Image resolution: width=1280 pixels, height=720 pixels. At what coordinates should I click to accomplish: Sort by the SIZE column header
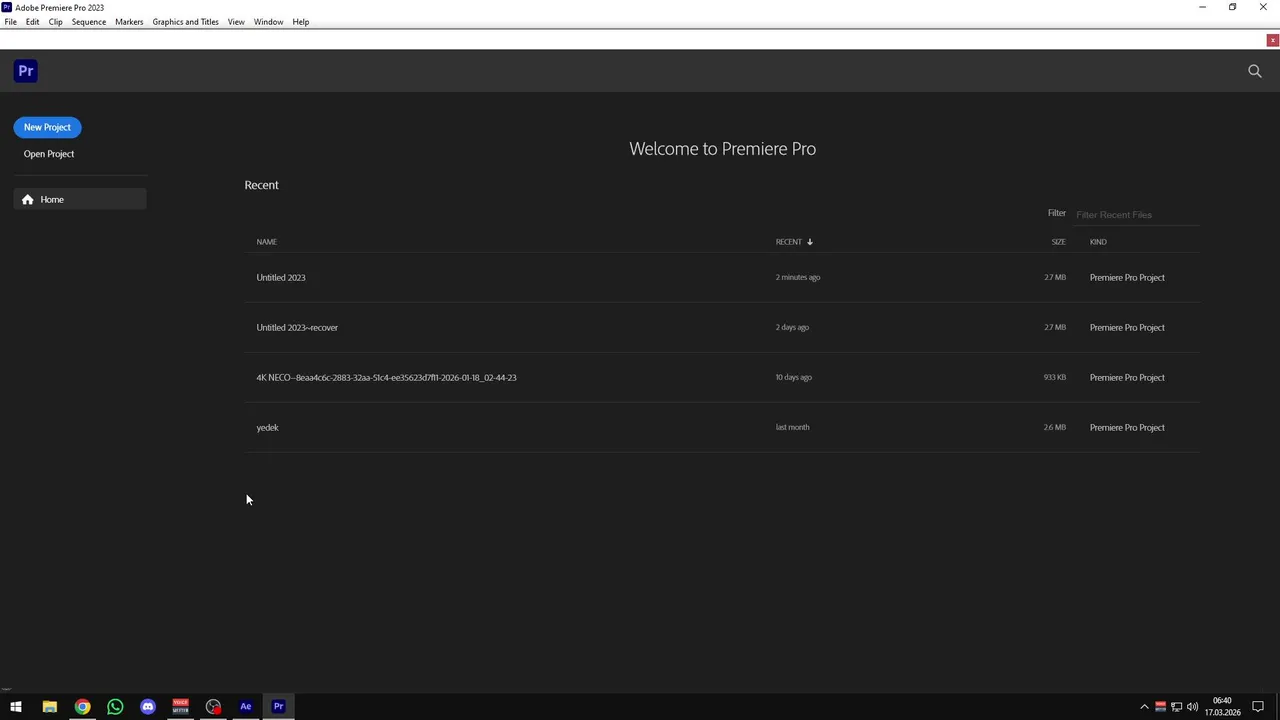[1058, 242]
